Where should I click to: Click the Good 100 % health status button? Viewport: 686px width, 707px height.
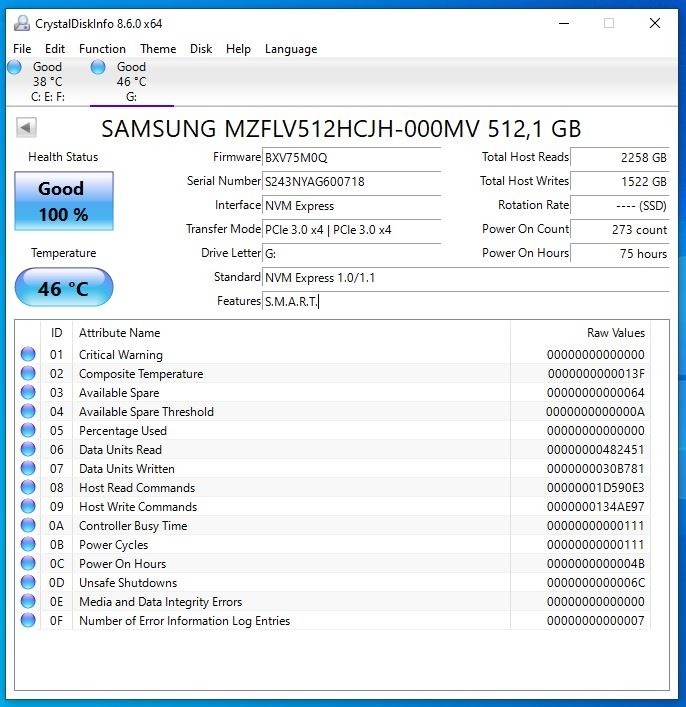[64, 201]
